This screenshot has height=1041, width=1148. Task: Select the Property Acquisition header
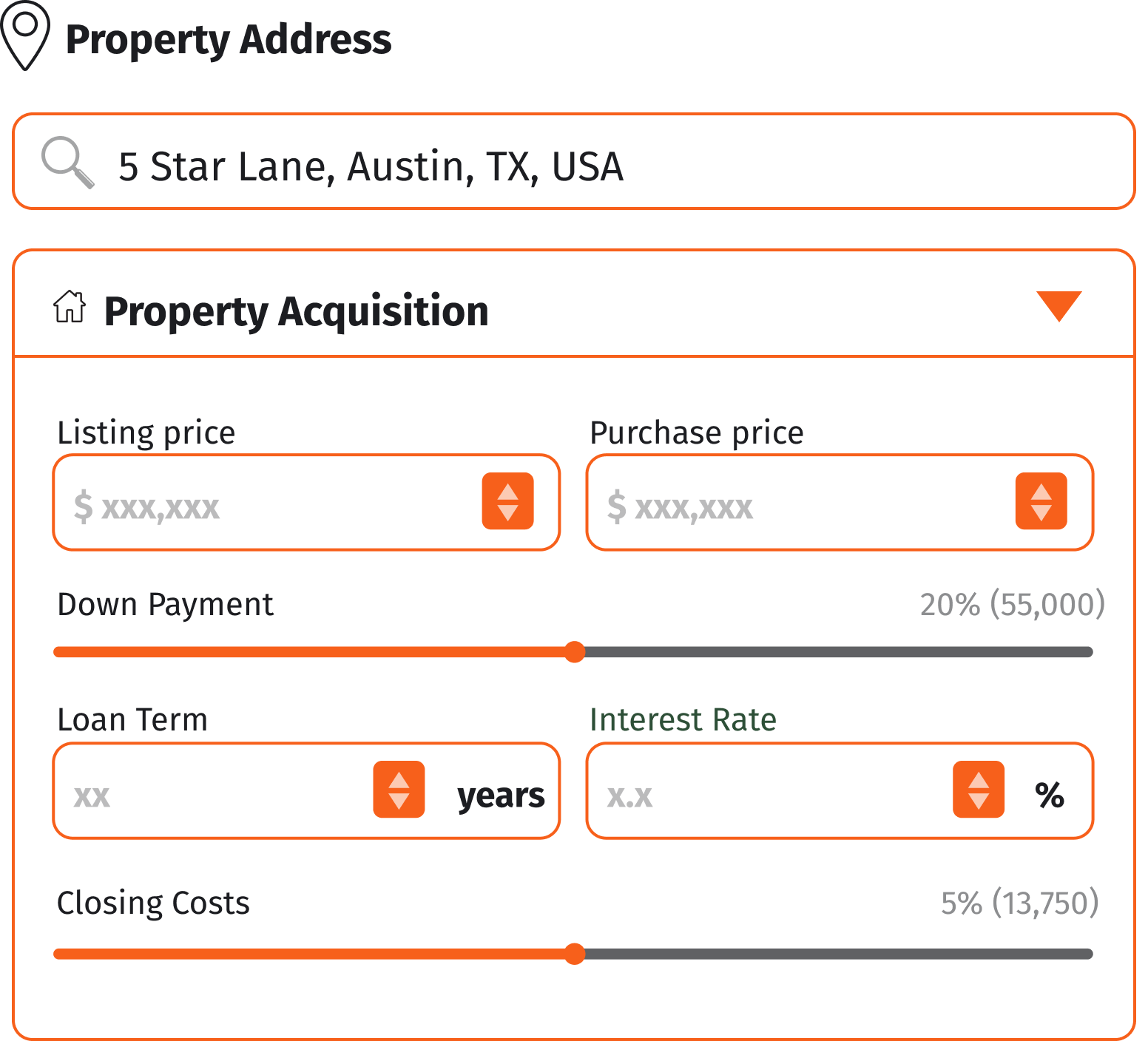(295, 311)
